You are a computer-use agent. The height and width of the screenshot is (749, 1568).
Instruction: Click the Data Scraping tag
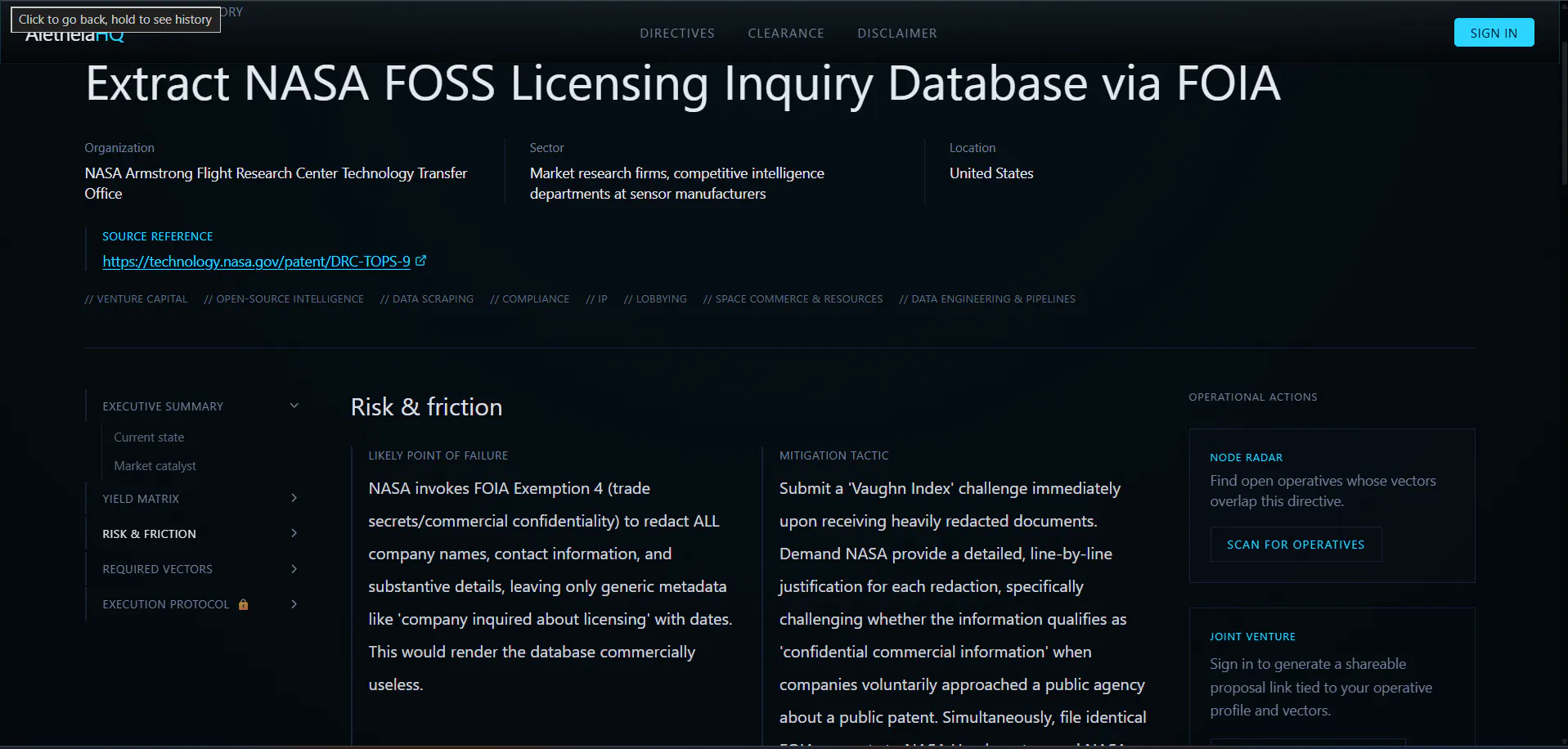pos(427,299)
